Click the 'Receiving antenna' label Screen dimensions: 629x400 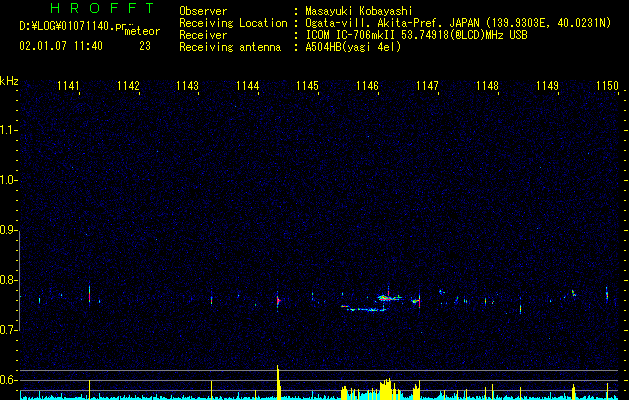[230, 47]
